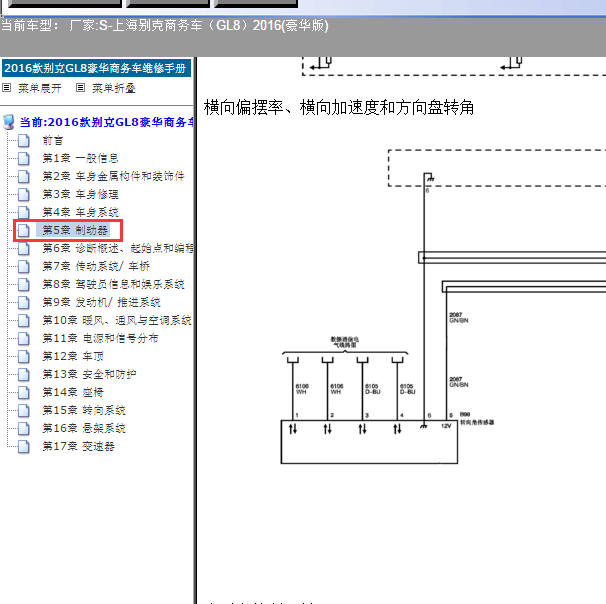Open 第8章 驾驶员信息和娱乐系统
Viewport: 606px width, 604px height.
tap(113, 284)
